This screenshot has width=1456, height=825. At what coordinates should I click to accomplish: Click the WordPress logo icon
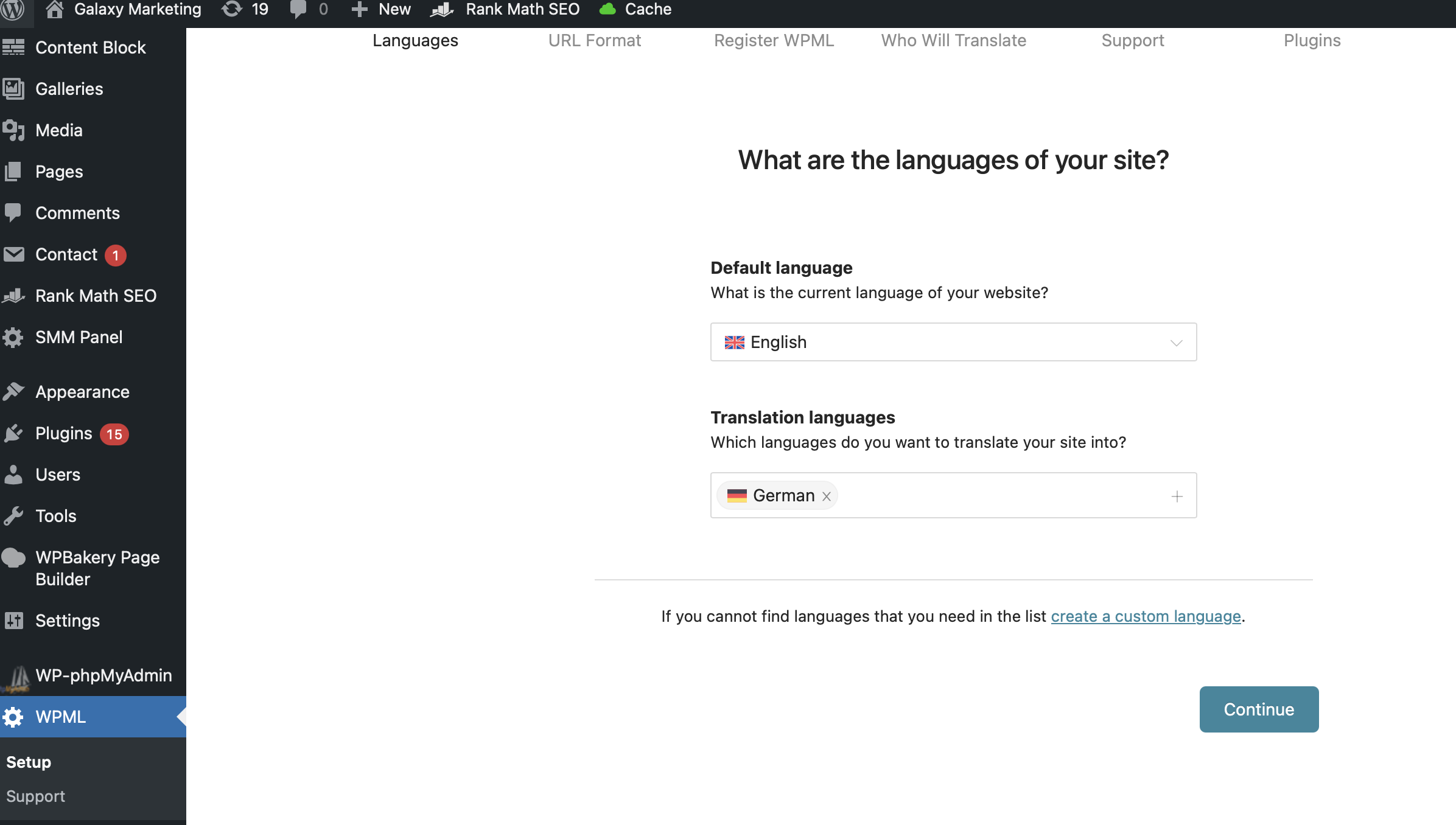point(12,9)
